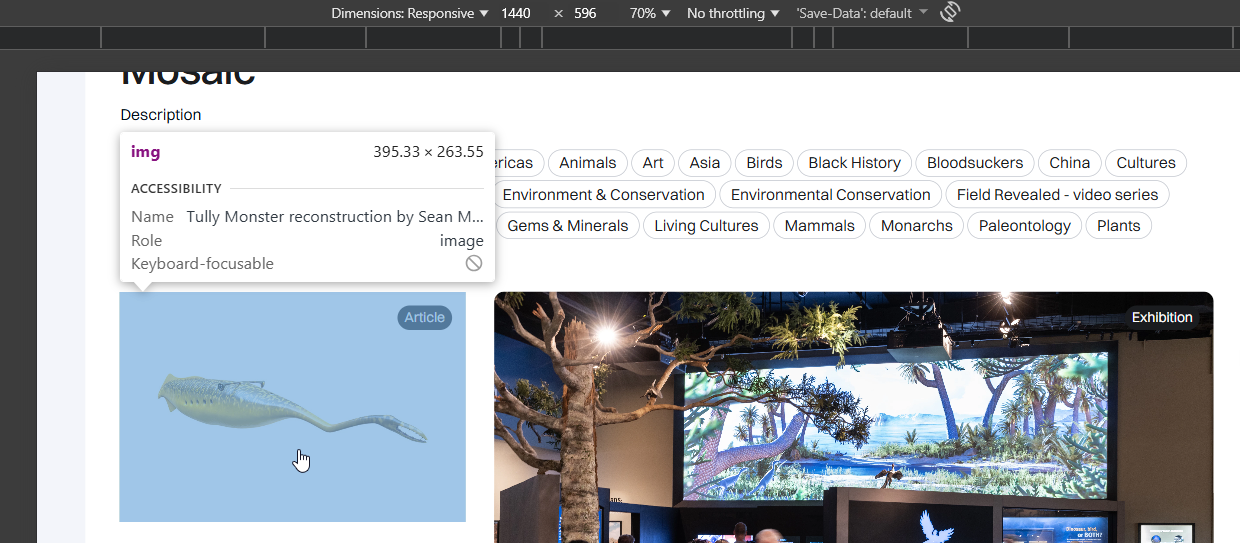The height and width of the screenshot is (543, 1240).
Task: Select the Plants tag
Action: 1119,226
